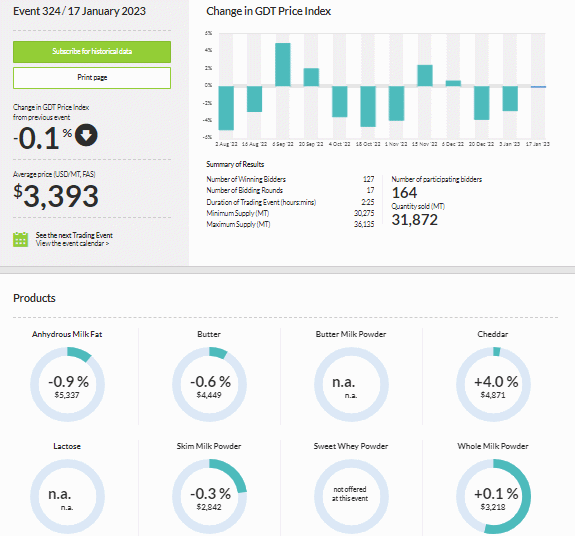Select the Anhydrous Milk Fat donut chart

[67, 385]
